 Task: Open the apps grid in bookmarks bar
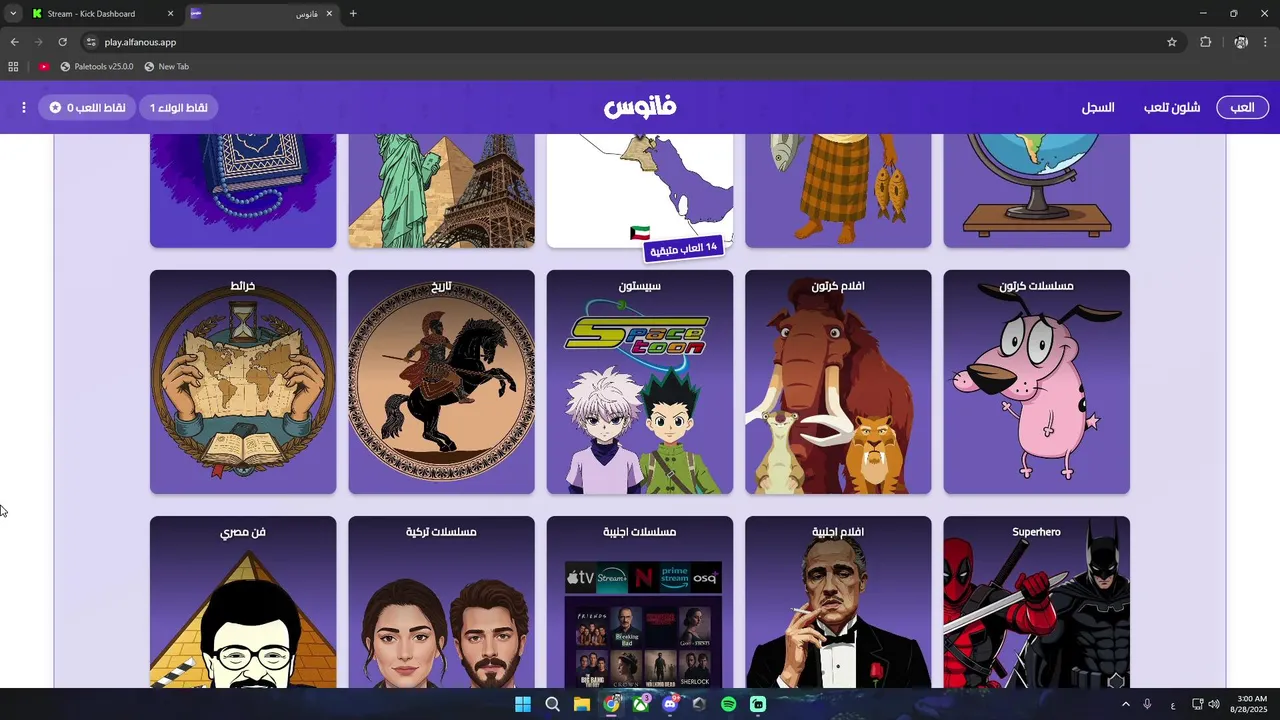point(13,66)
